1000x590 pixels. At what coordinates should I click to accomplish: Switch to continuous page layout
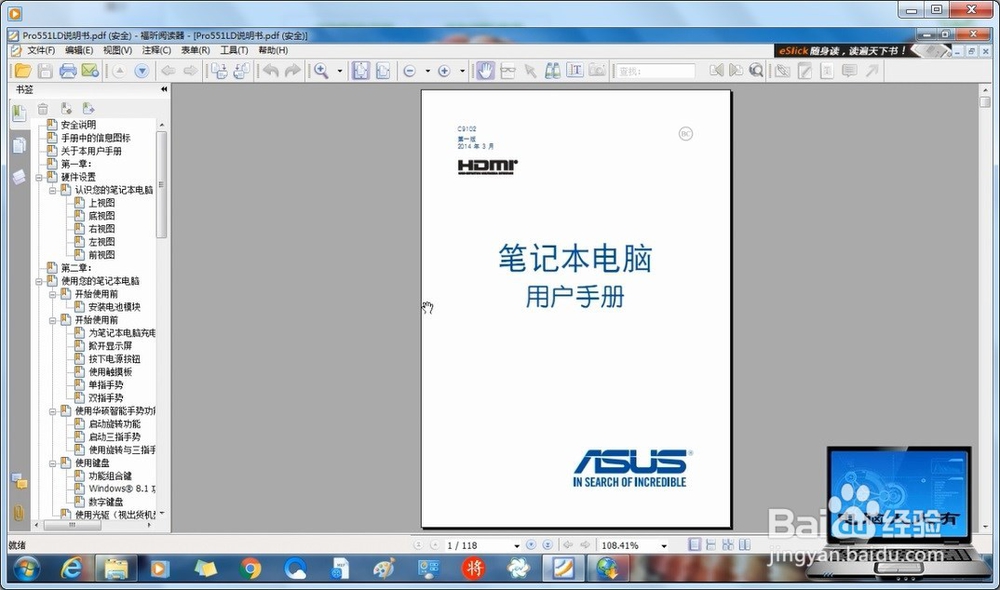[711, 545]
